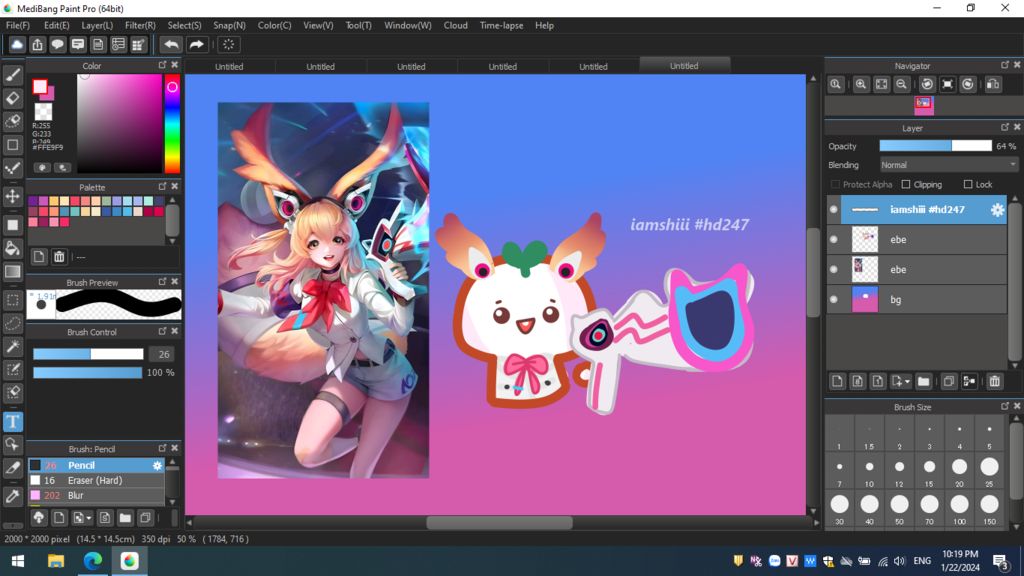This screenshot has height=576, width=1024.
Task: Open the Layer(L) menu
Action: 97,25
